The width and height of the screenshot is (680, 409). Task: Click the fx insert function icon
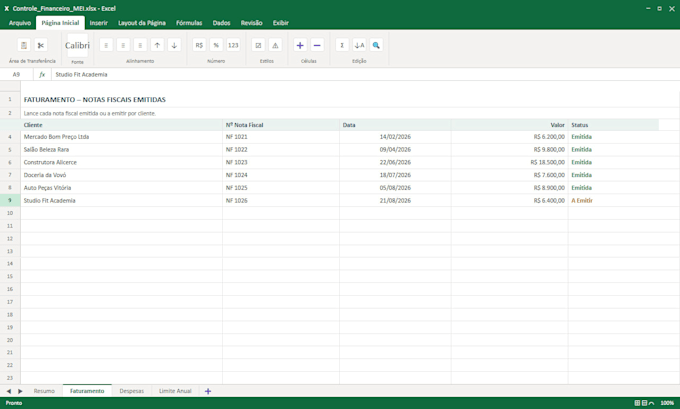click(x=42, y=75)
